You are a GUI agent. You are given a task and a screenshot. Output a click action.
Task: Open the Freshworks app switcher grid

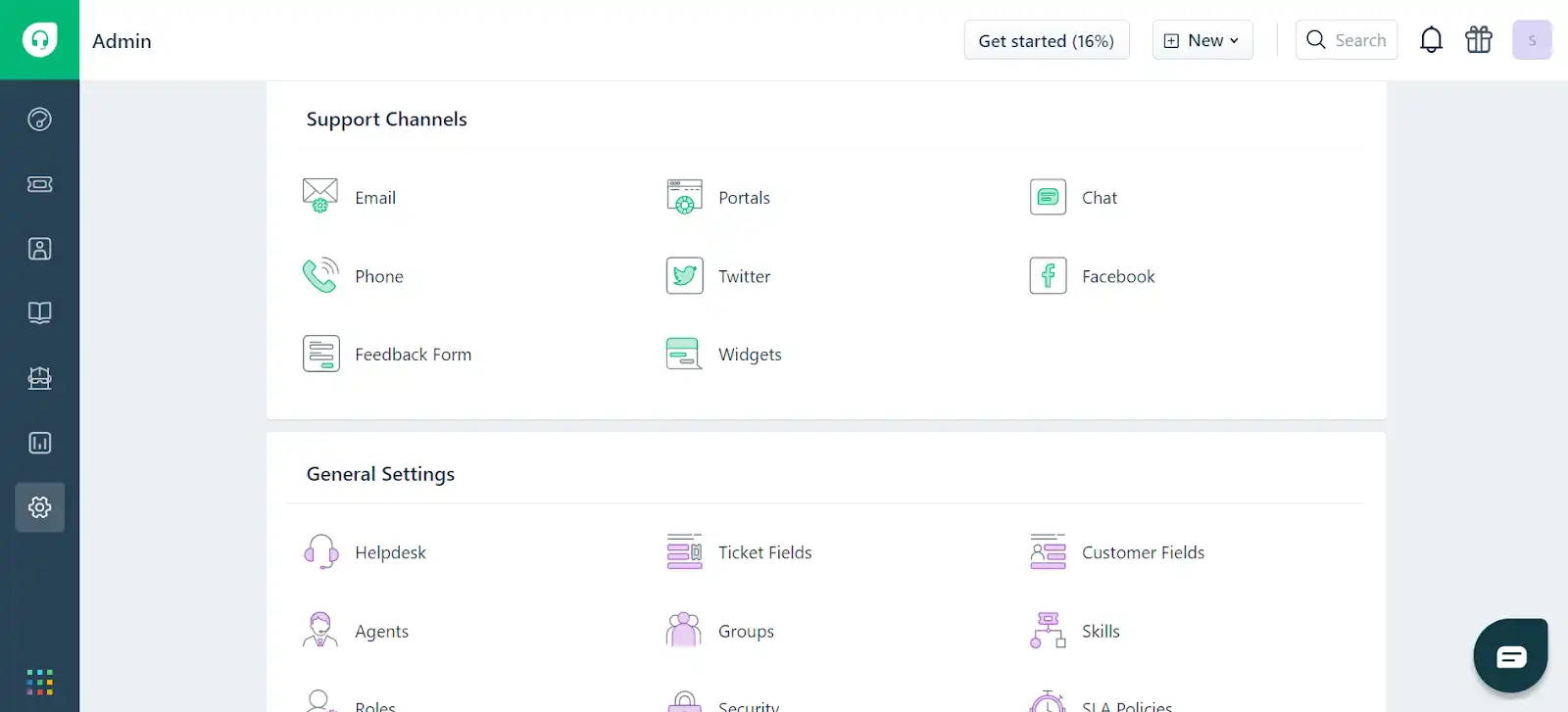point(39,682)
